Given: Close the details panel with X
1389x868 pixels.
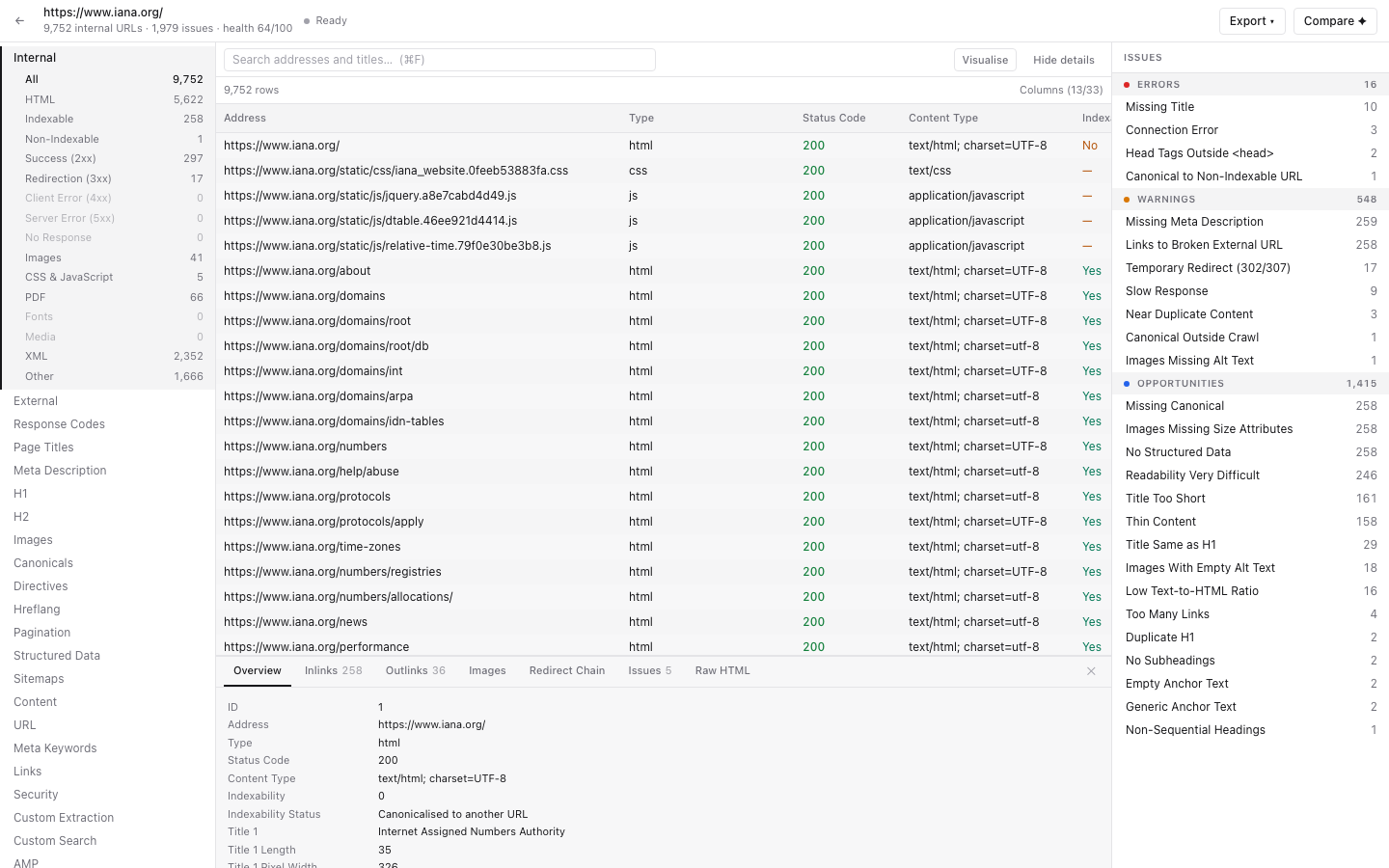Looking at the screenshot, I should (x=1091, y=671).
